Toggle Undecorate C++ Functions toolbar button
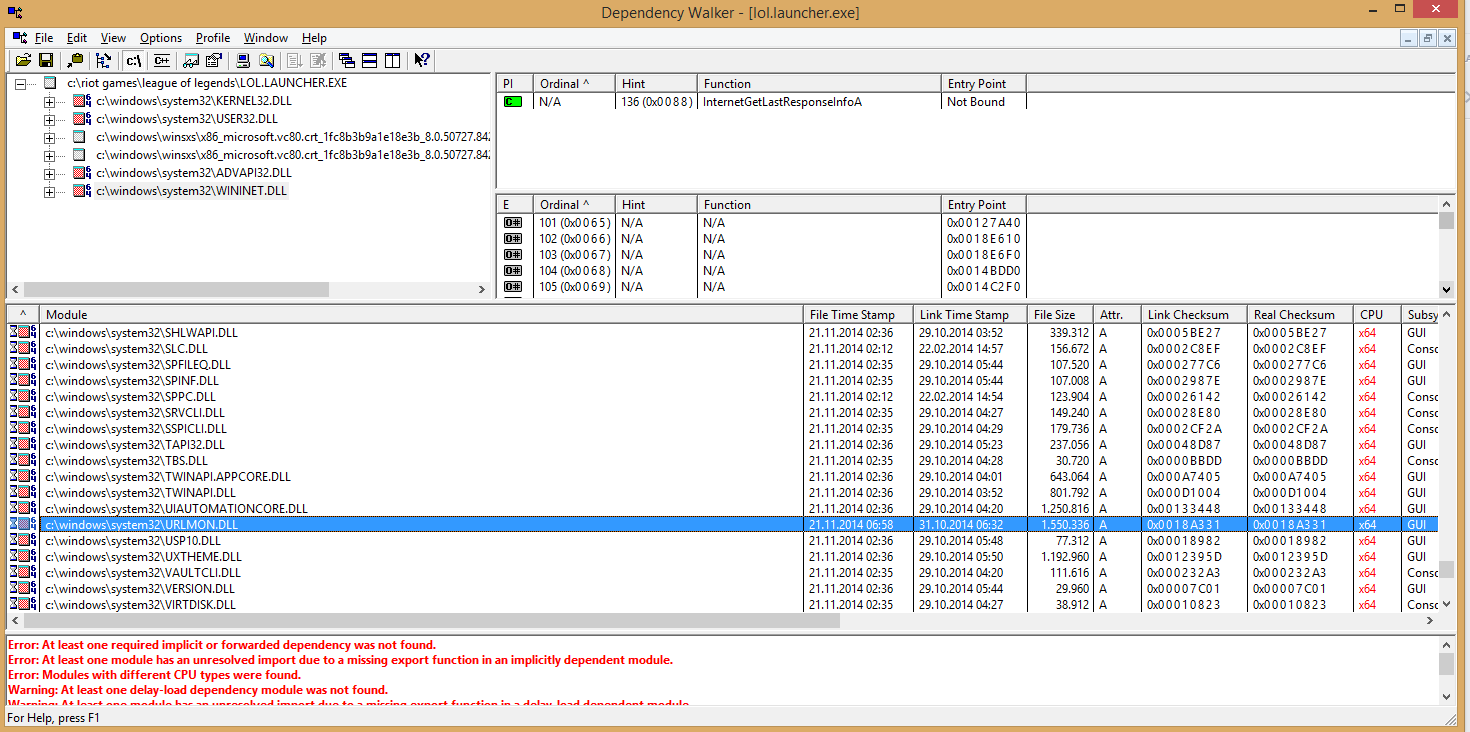Image resolution: width=1470 pixels, height=732 pixels. tap(161, 60)
